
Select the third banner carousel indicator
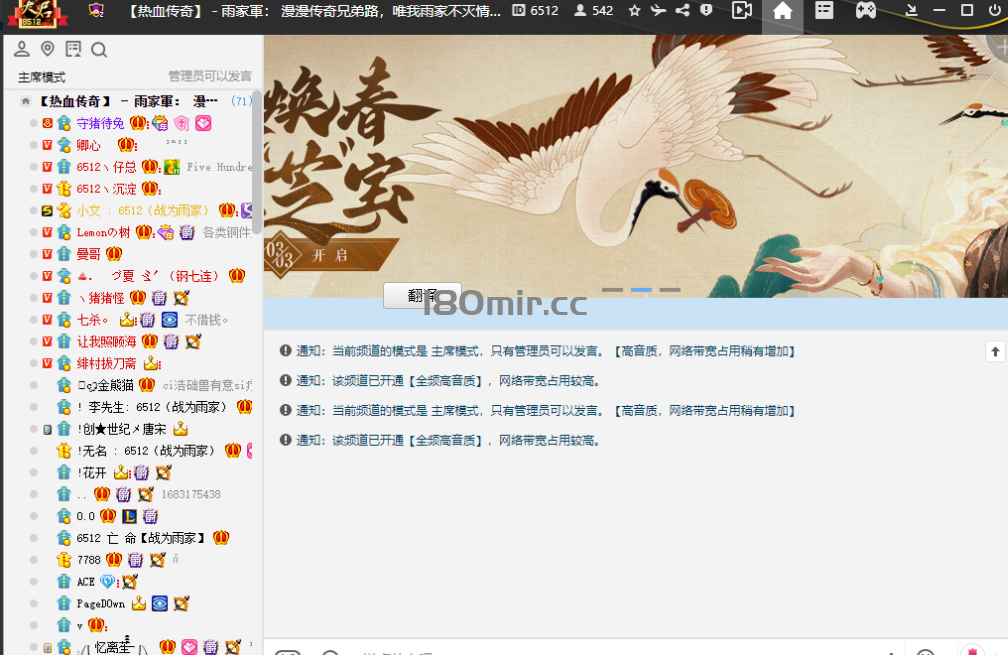click(x=670, y=290)
